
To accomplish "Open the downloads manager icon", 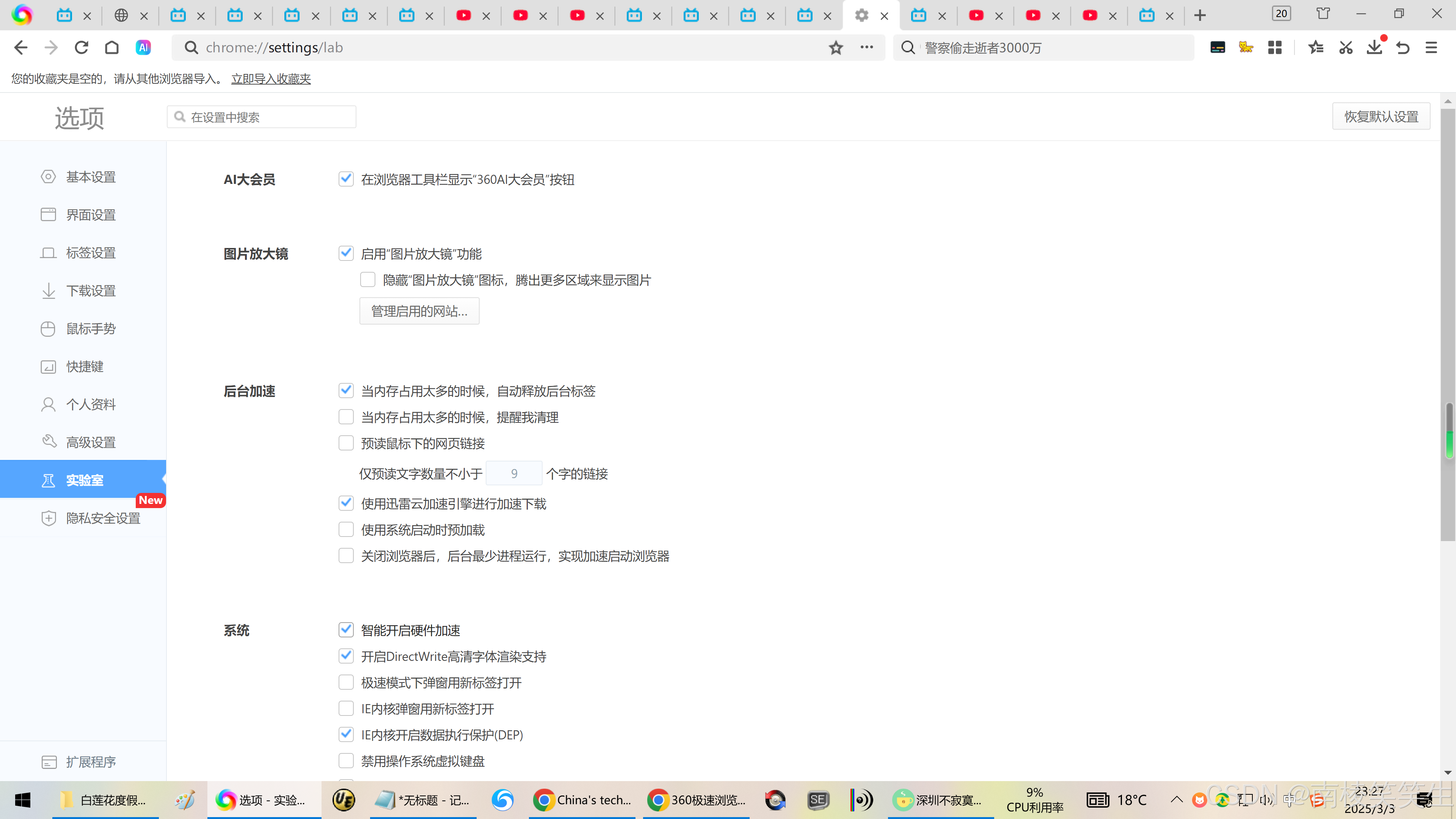I will (x=1374, y=47).
